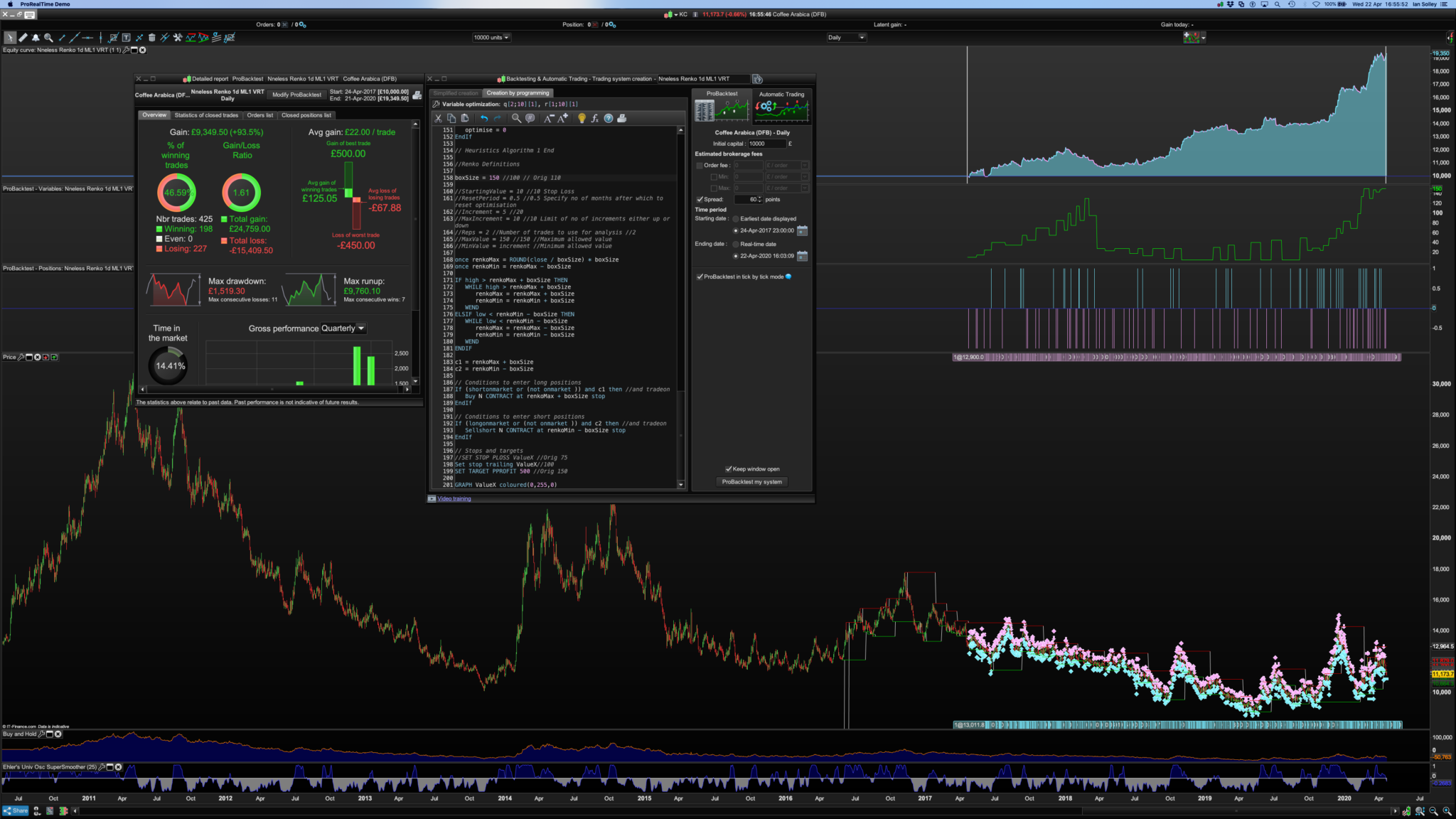
Task: Click the lightbulb icon in editor toolbar
Action: [582, 119]
